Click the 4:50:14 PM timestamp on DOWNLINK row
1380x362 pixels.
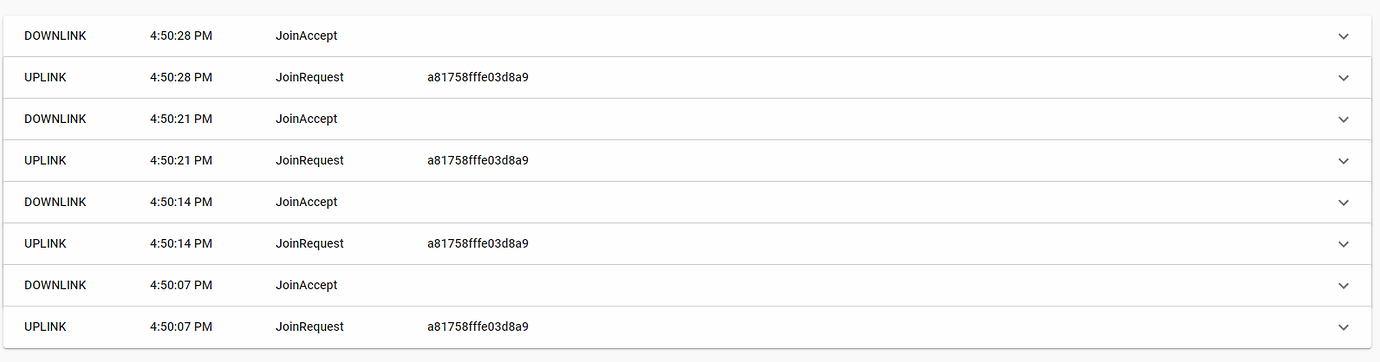181,202
